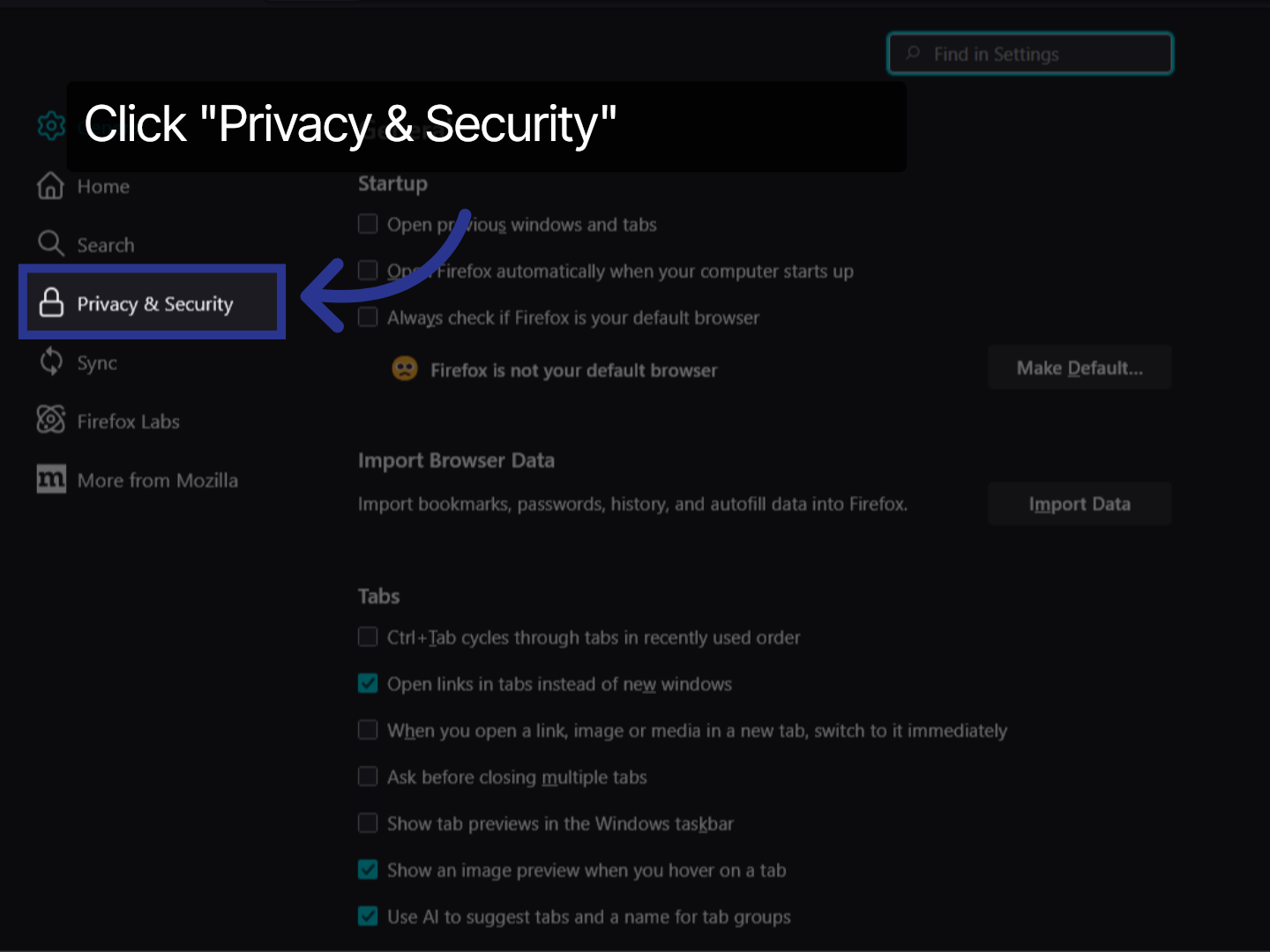Enable opening previous windows and tabs
The height and width of the screenshot is (952, 1270).
[x=368, y=224]
